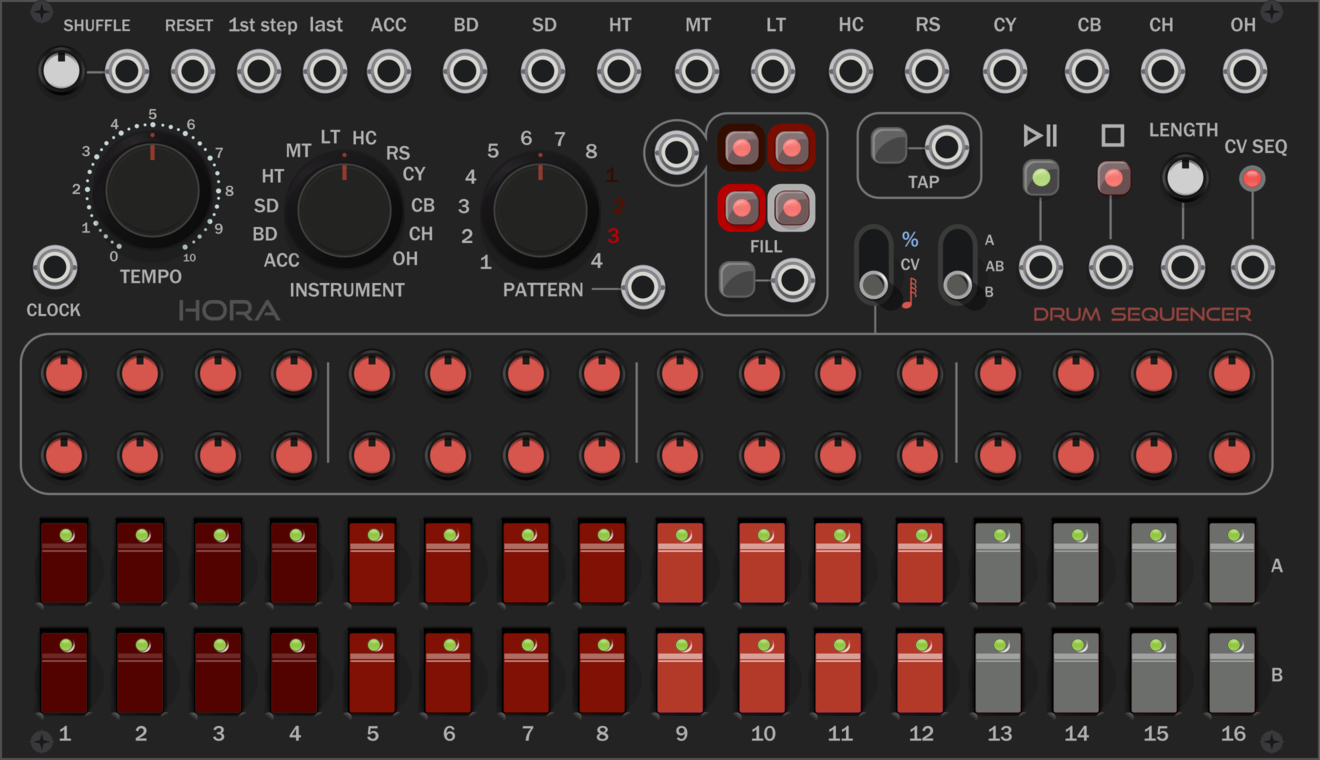
Task: Click the TAP input jack
Action: pos(947,148)
